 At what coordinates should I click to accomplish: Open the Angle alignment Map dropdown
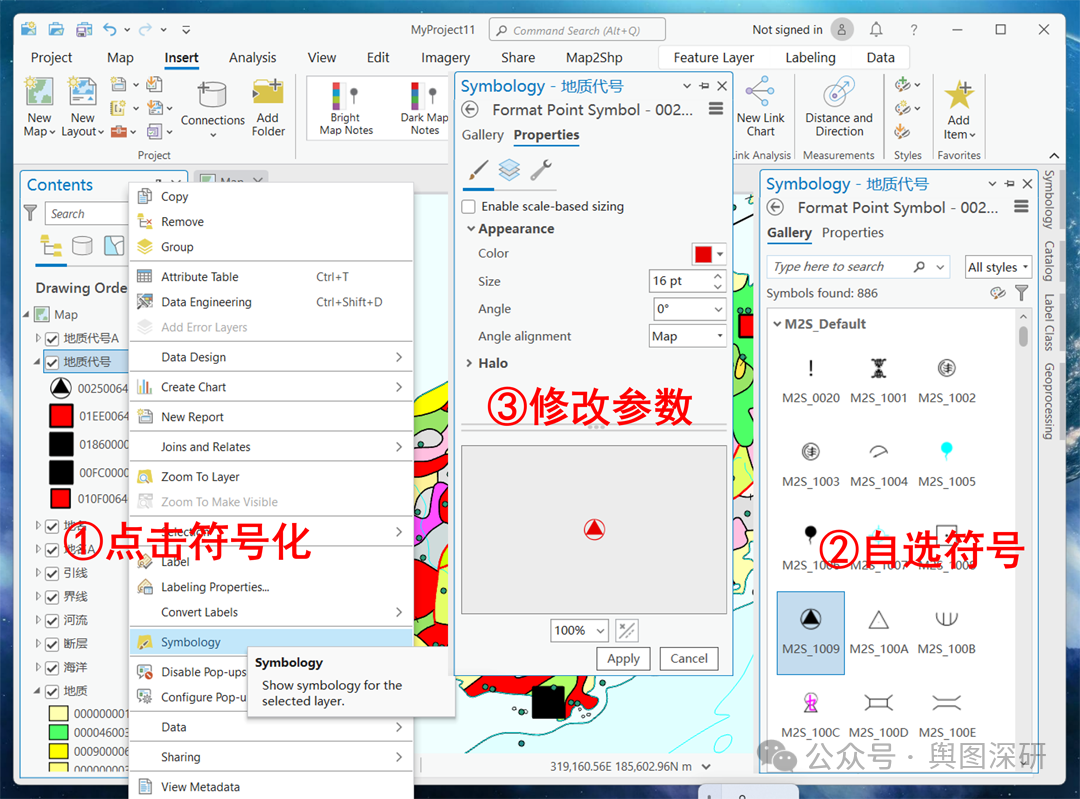[x=687, y=337]
